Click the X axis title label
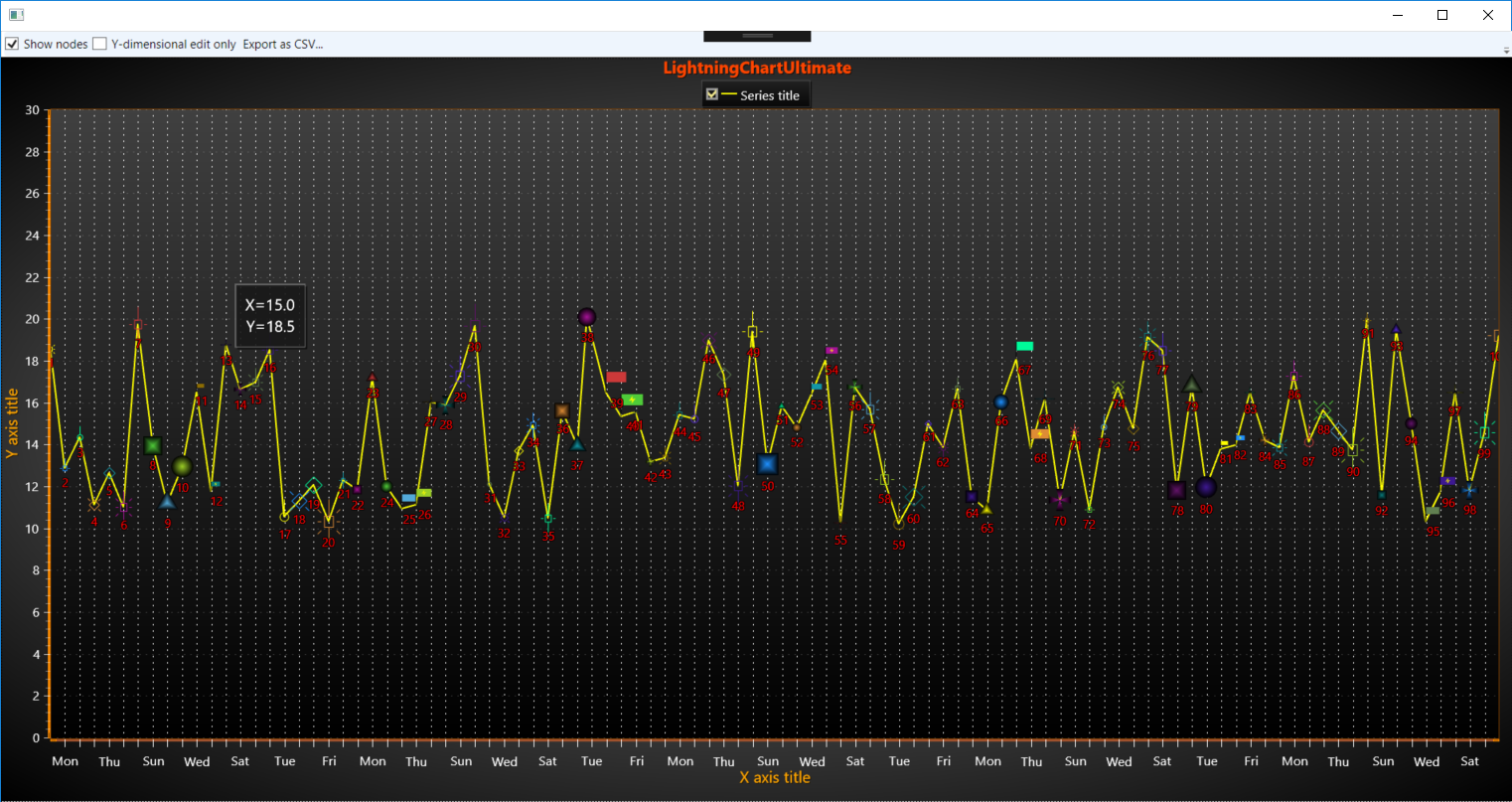1512x802 pixels. (775, 777)
